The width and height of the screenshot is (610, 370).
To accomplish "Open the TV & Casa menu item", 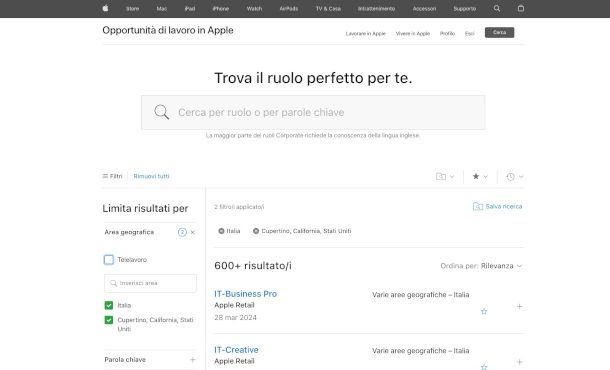I will (x=328, y=9).
